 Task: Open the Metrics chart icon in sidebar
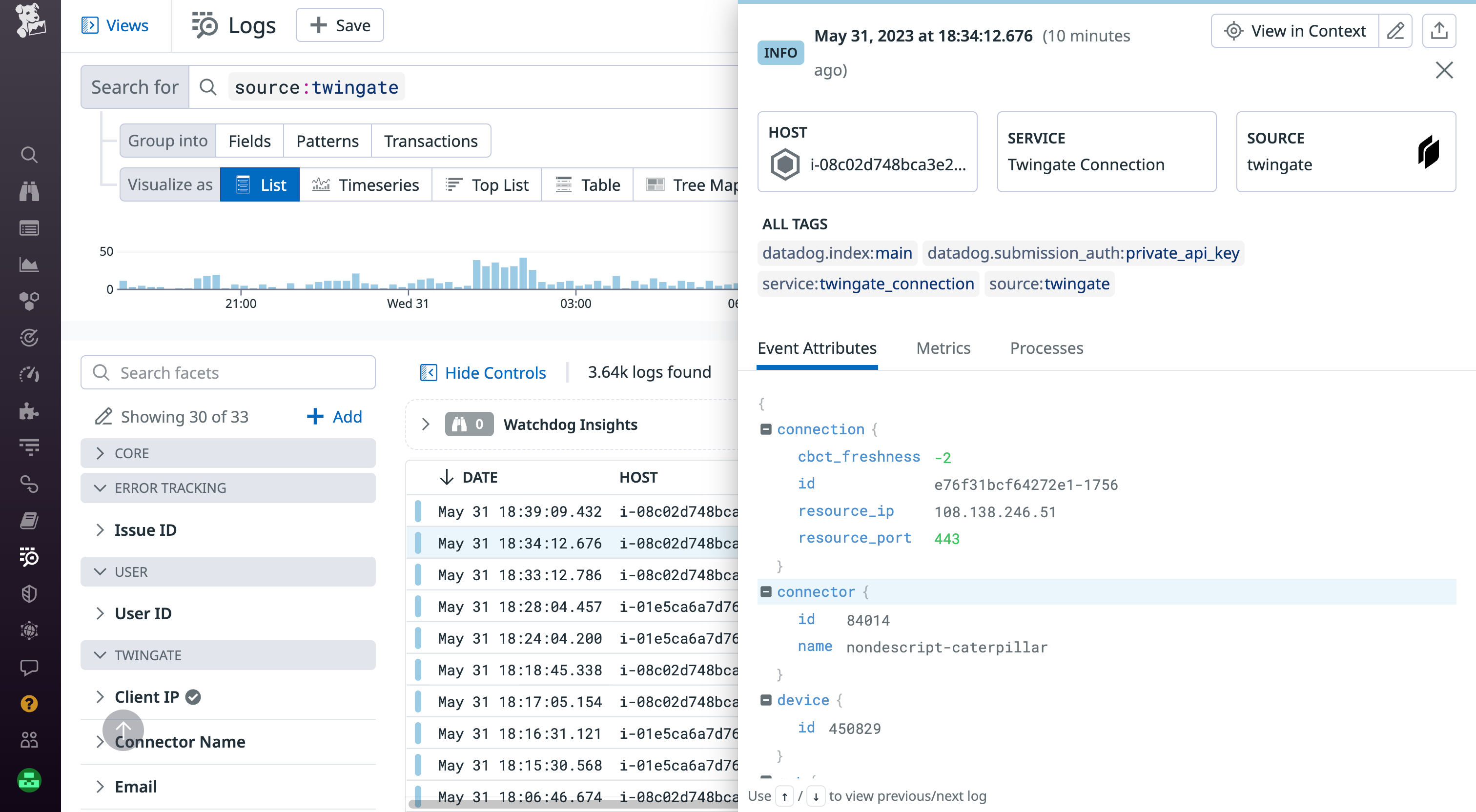click(29, 265)
